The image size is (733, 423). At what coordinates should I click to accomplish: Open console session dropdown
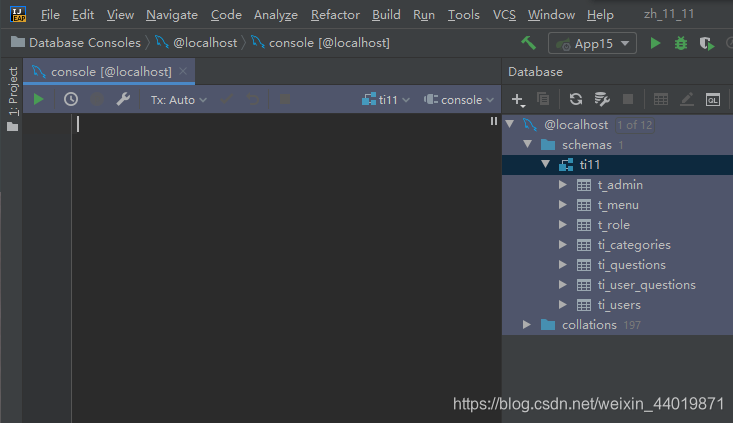459,100
